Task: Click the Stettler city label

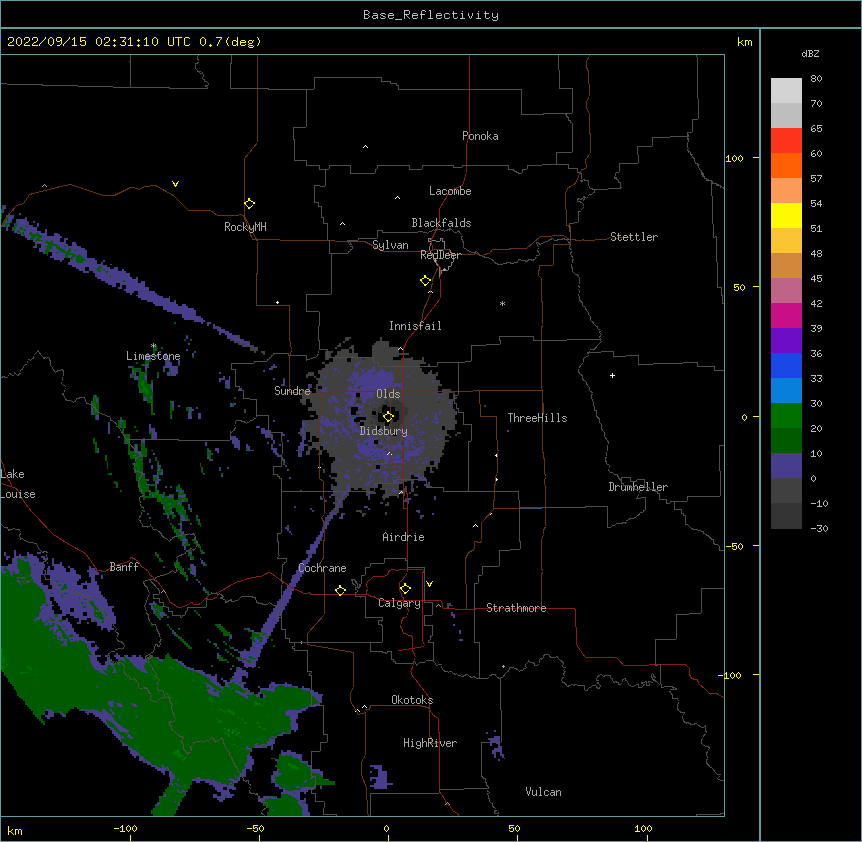Action: click(x=634, y=237)
